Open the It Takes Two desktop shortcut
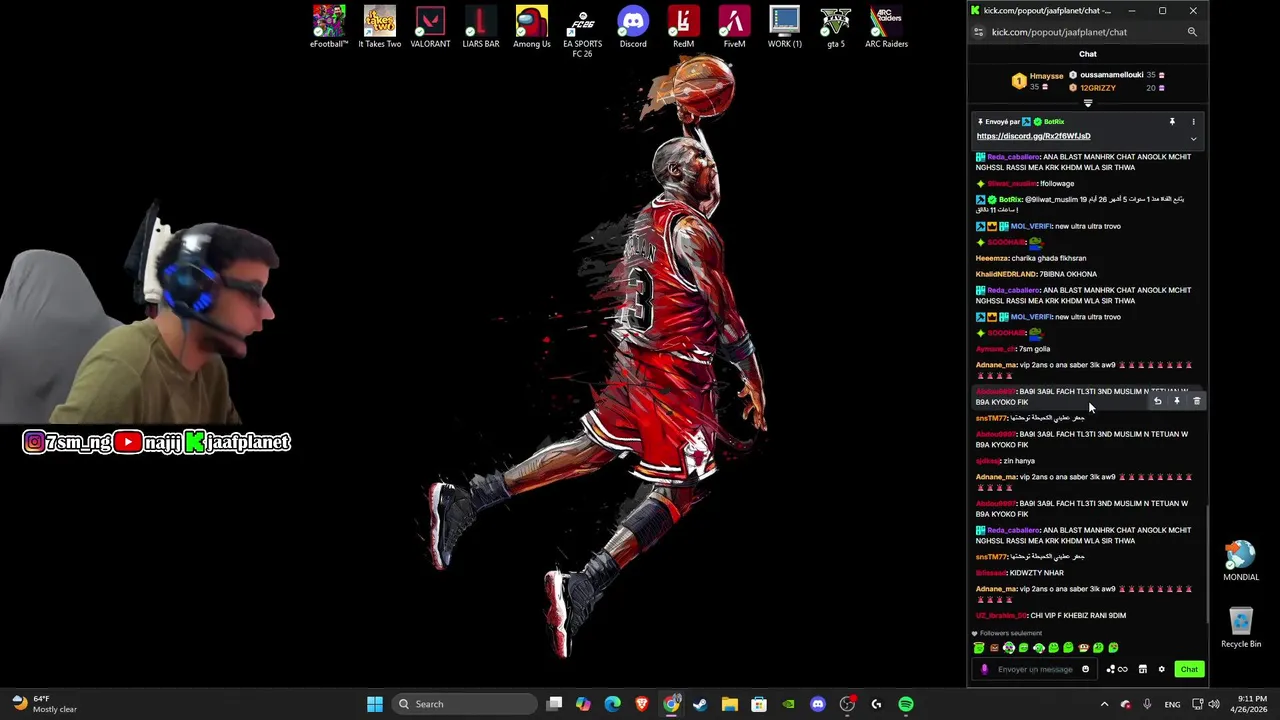Image resolution: width=1280 pixels, height=720 pixels. [380, 27]
